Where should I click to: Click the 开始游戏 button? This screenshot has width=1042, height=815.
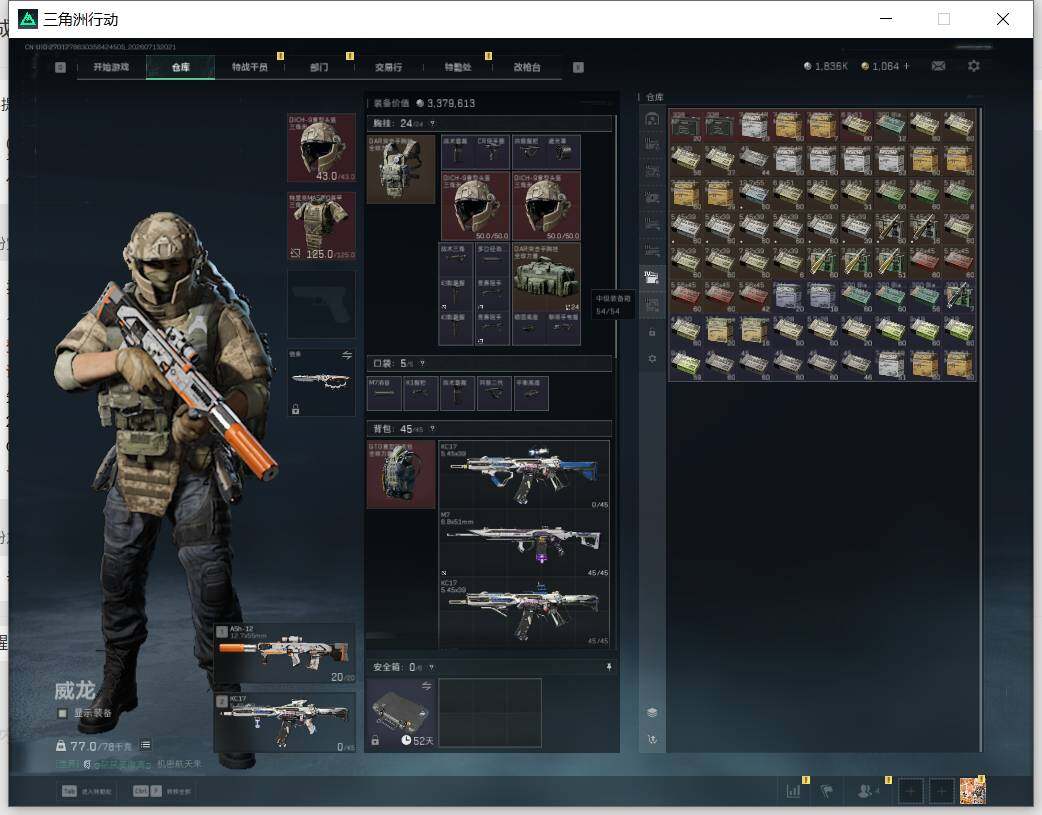tap(111, 67)
